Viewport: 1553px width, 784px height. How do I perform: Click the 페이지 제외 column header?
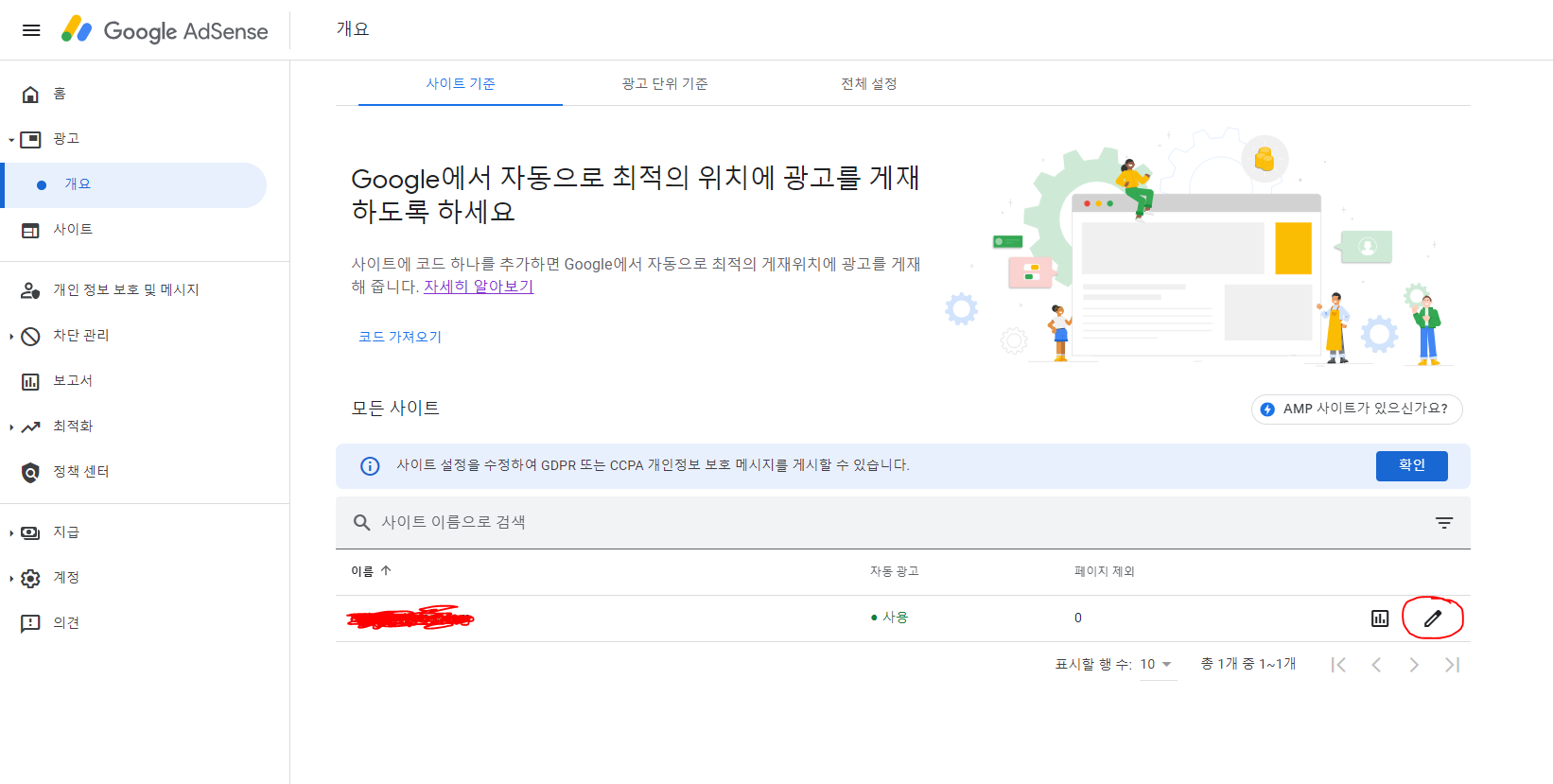click(1105, 571)
